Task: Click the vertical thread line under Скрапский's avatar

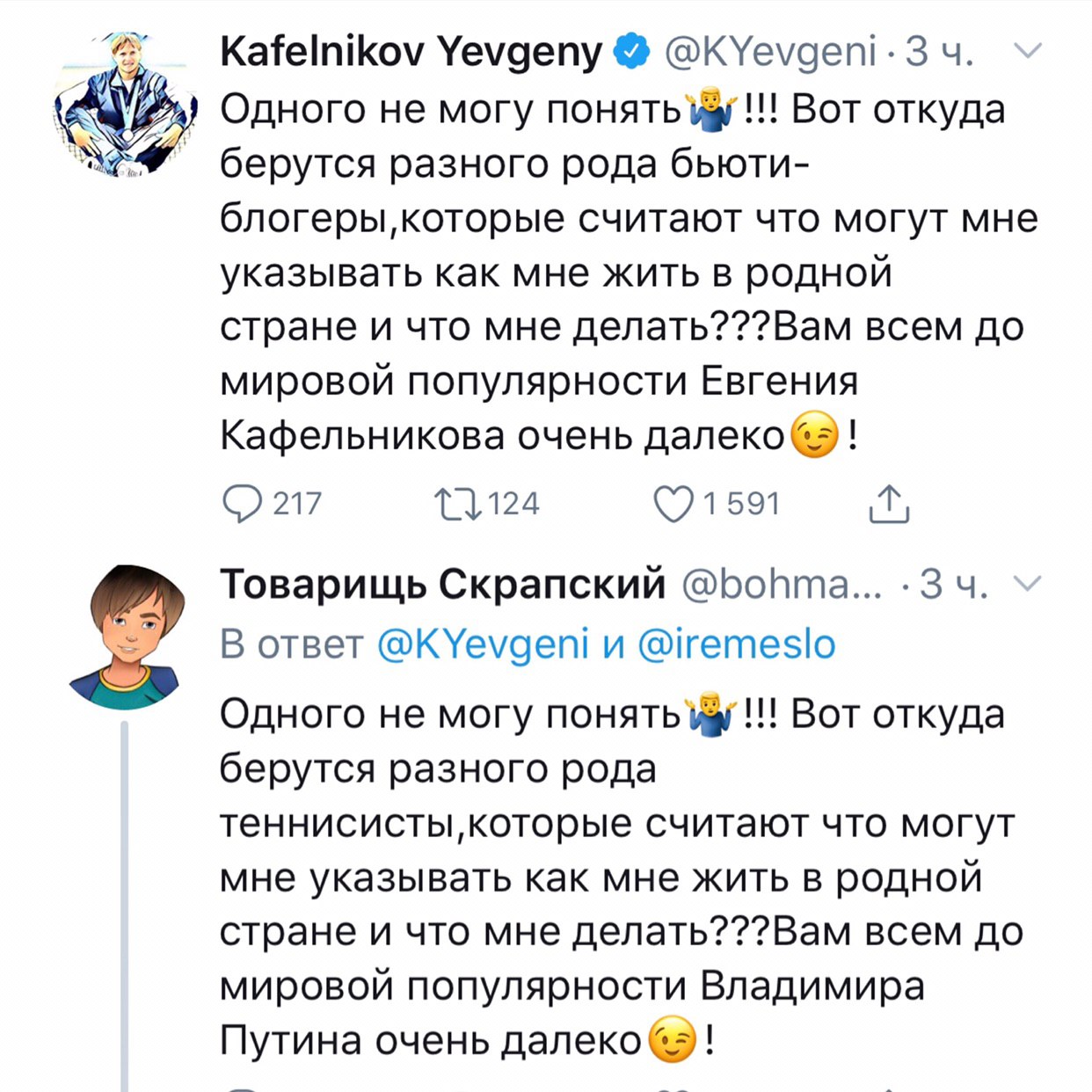Action: (x=124, y=906)
